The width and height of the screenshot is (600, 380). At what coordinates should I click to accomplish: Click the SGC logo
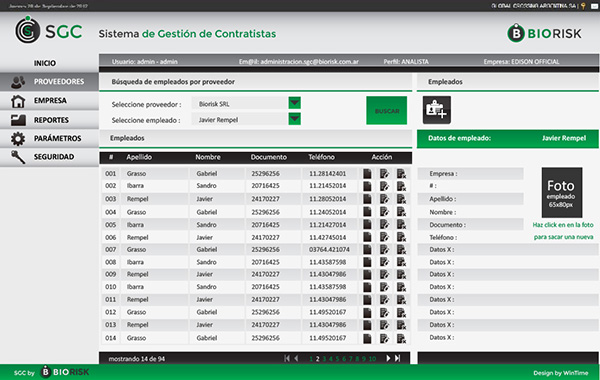pos(49,31)
